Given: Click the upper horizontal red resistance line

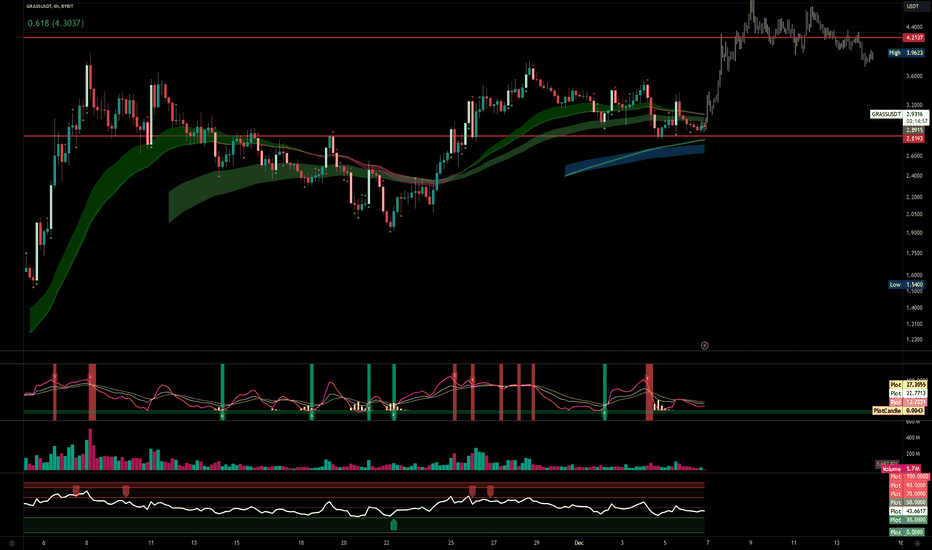Looking at the screenshot, I should 464,37.
